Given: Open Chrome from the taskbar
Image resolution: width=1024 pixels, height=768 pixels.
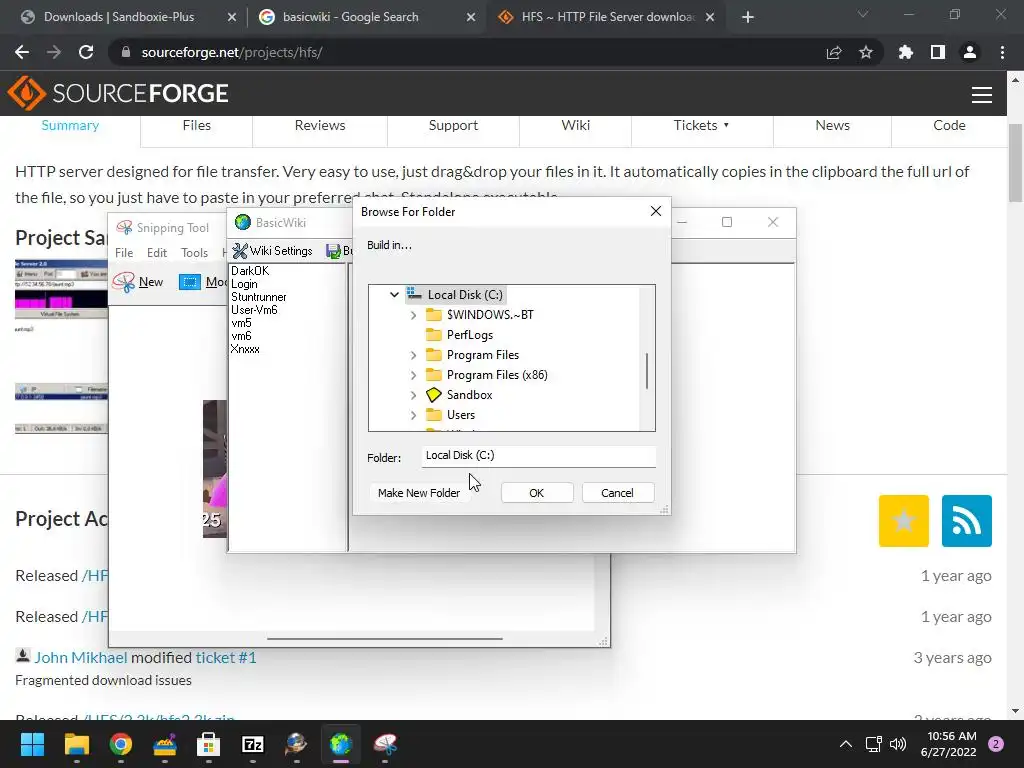Looking at the screenshot, I should click(121, 744).
